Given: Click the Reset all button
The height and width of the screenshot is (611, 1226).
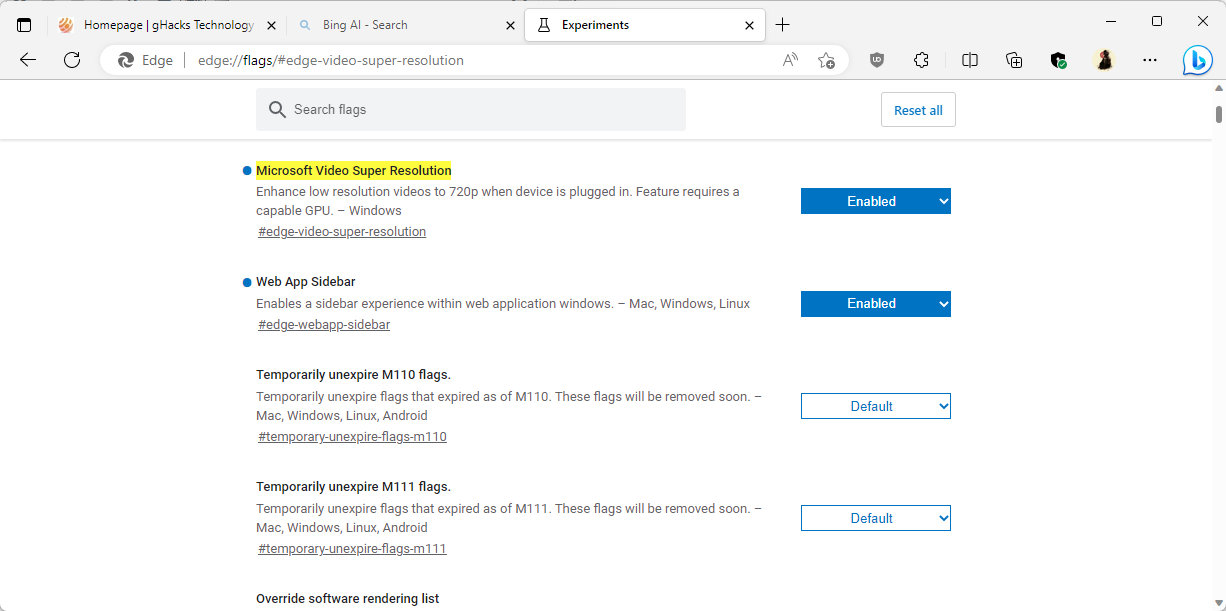Looking at the screenshot, I should tap(917, 109).
